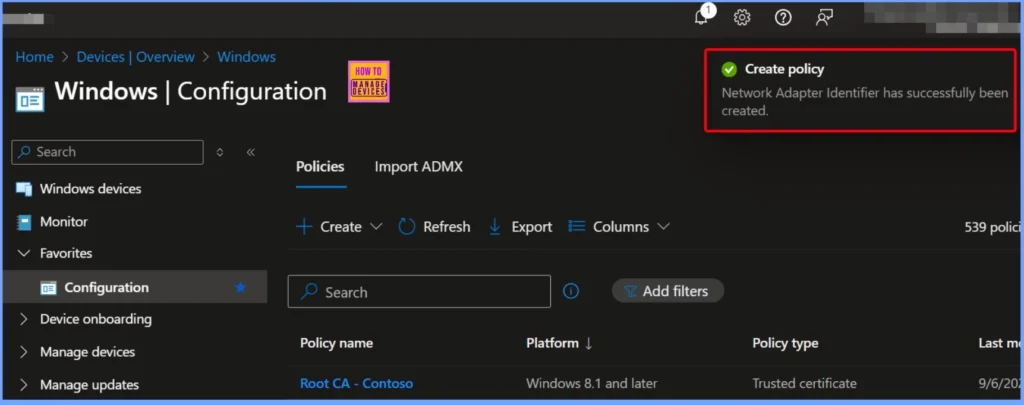Go to Home breadcrumb
The image size is (1024, 405).
click(x=35, y=57)
